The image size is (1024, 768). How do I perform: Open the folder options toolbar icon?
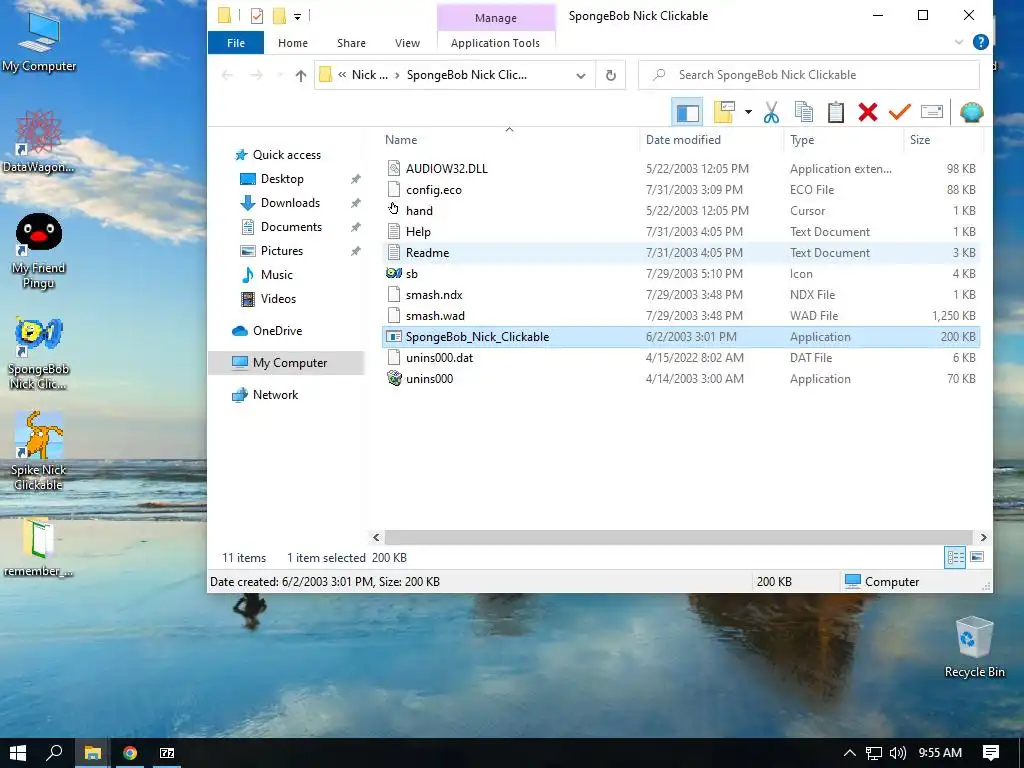tap(724, 112)
